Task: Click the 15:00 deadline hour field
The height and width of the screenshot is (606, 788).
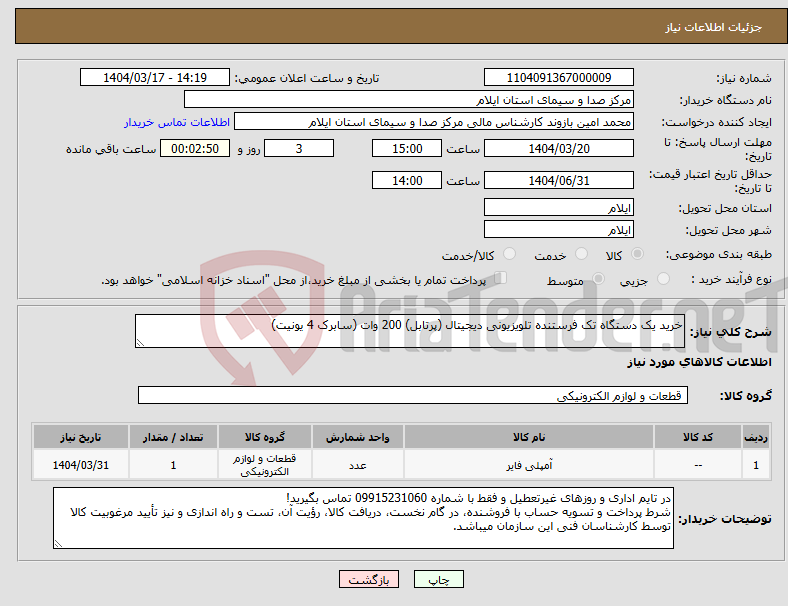Action: tap(407, 149)
